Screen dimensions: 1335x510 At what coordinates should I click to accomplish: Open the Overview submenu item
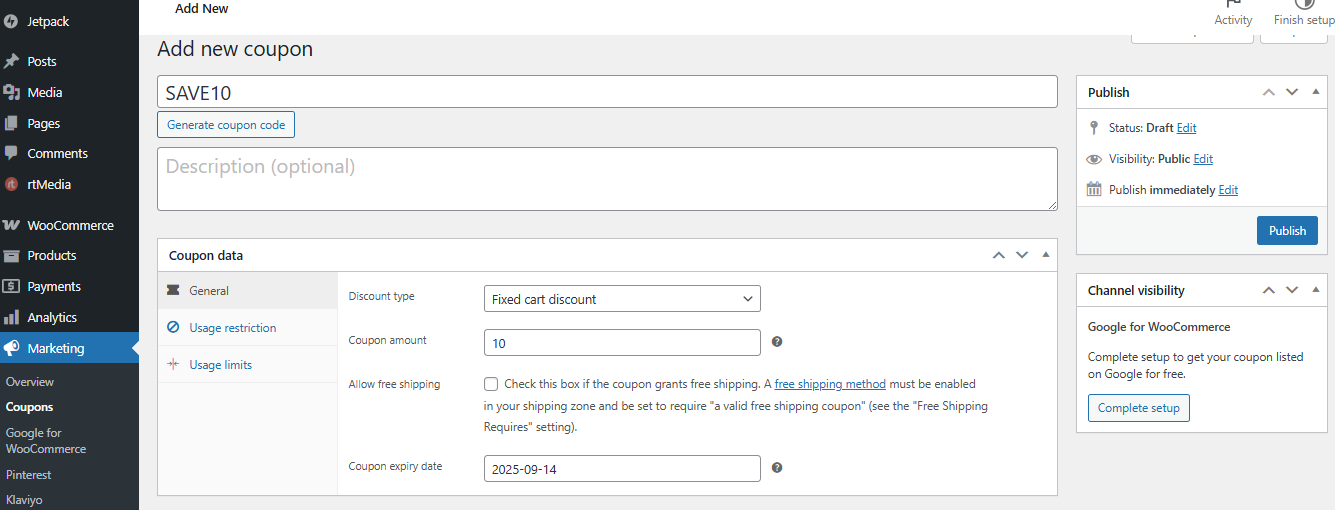pyautogui.click(x=30, y=382)
